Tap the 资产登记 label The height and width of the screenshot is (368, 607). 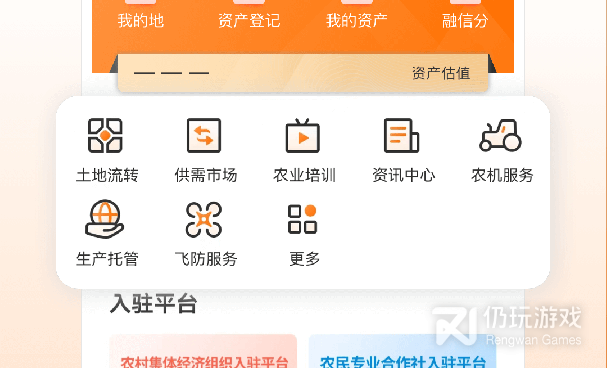[x=249, y=21]
